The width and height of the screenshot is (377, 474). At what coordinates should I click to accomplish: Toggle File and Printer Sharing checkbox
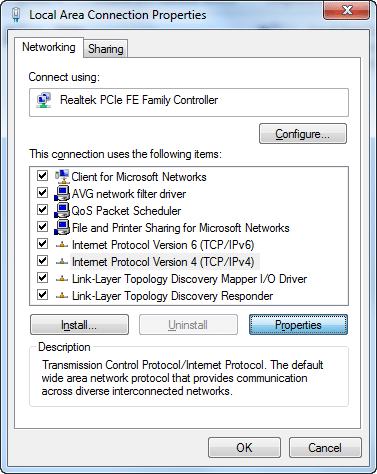pyautogui.click(x=42, y=227)
